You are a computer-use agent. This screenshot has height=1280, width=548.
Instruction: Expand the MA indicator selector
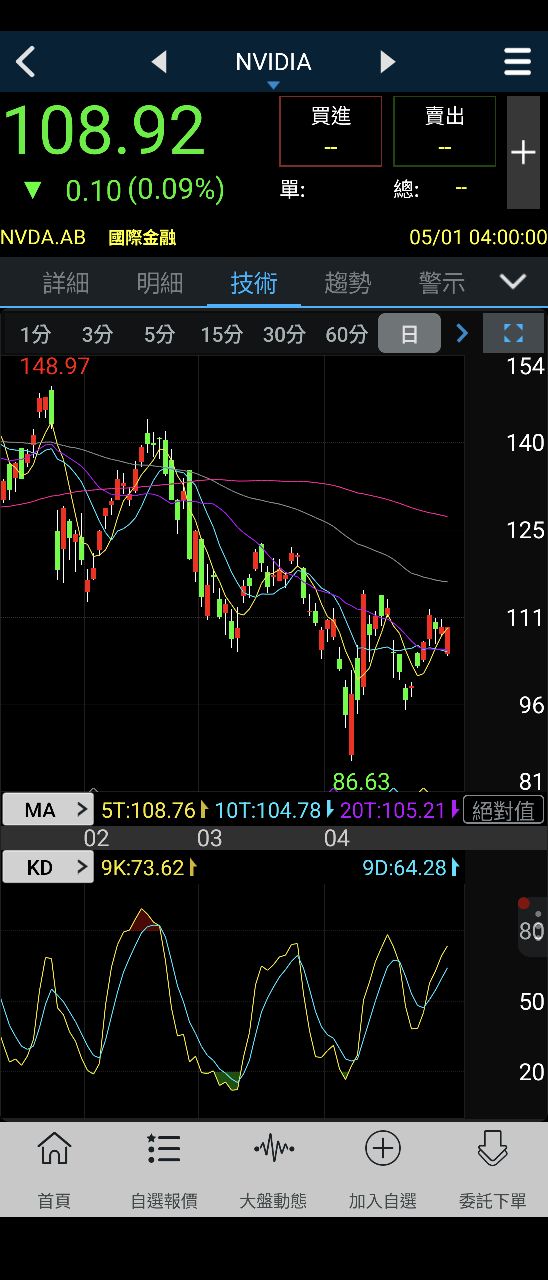coord(47,810)
